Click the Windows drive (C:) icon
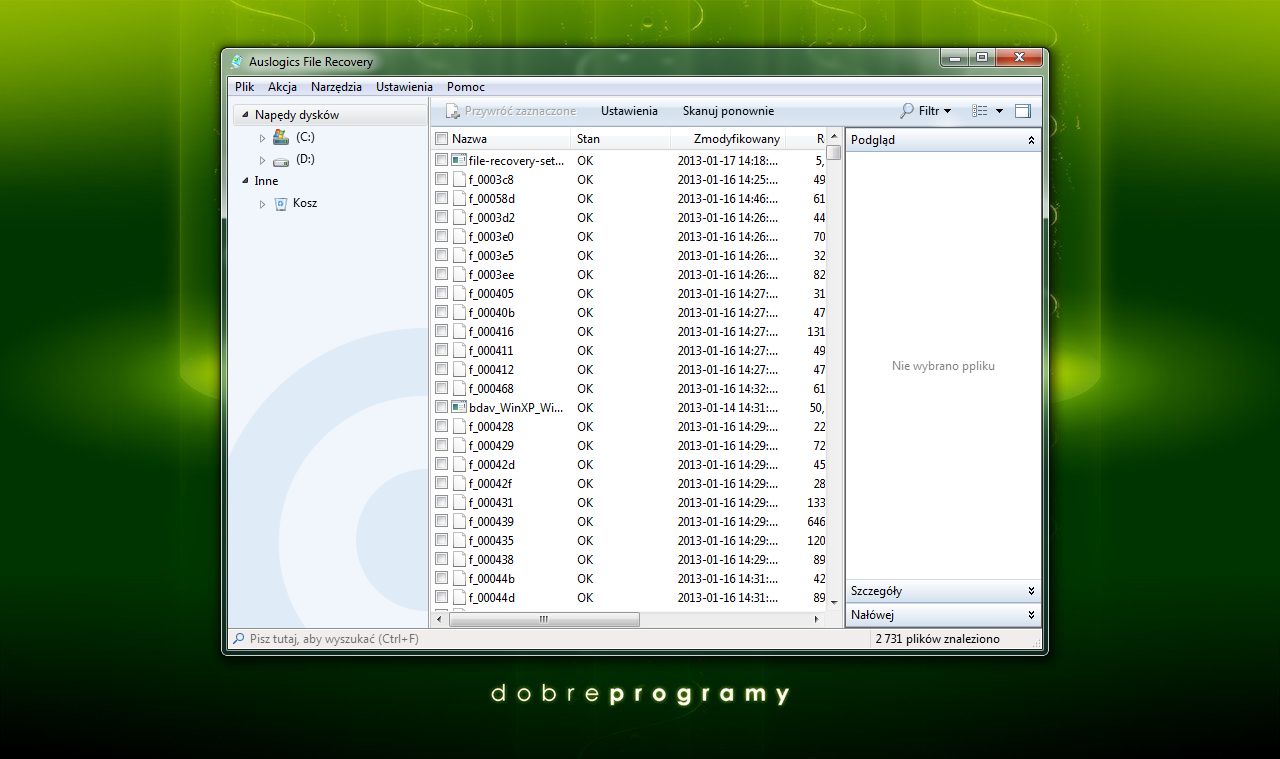Image resolution: width=1280 pixels, height=759 pixels. [x=281, y=137]
